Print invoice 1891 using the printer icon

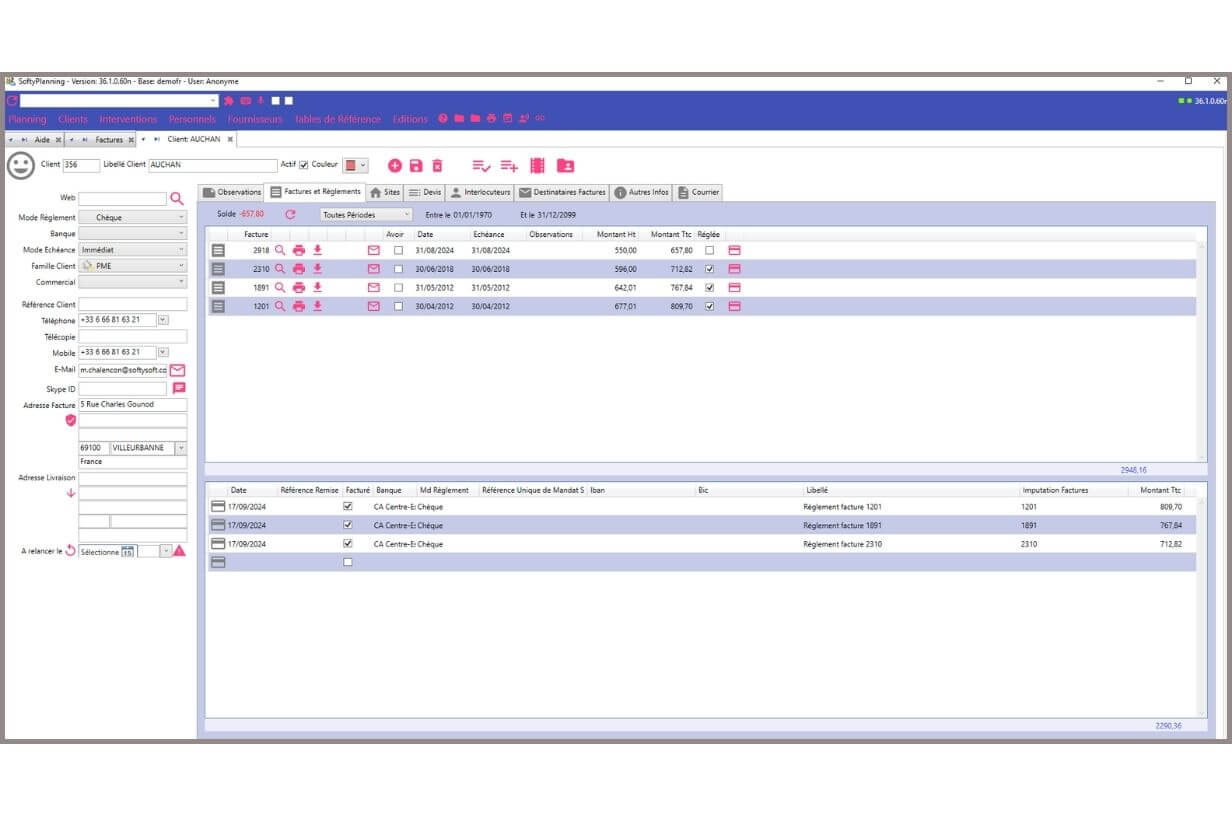pos(301,287)
